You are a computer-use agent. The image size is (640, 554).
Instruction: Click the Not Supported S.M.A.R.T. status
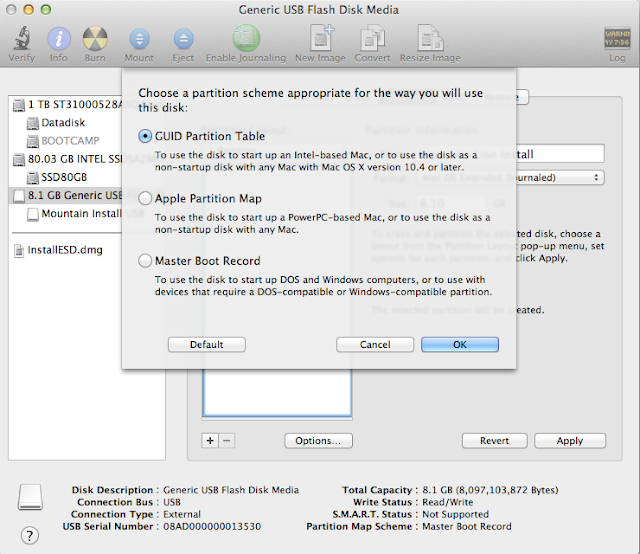[456, 514]
